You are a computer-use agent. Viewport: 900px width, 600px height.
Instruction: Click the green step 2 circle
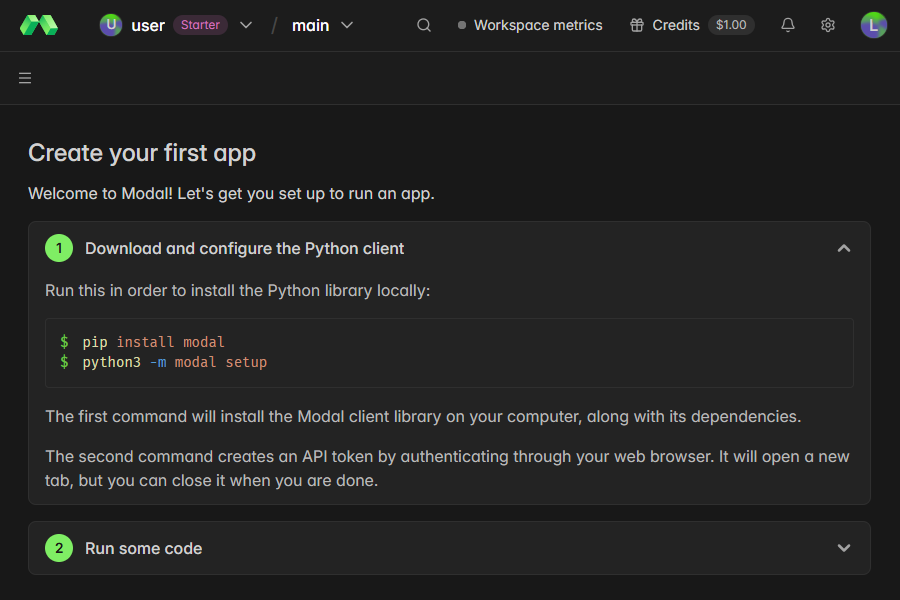59,548
